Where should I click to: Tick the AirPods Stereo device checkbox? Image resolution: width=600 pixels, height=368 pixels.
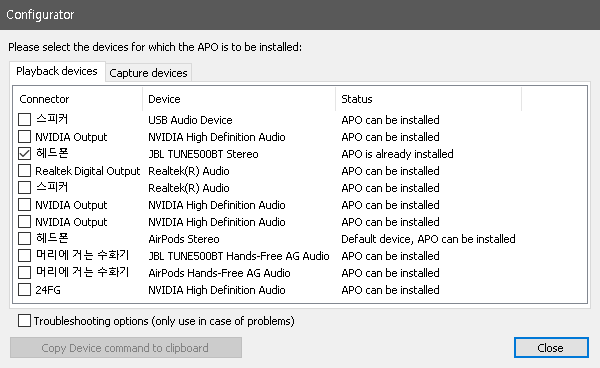coord(24,239)
